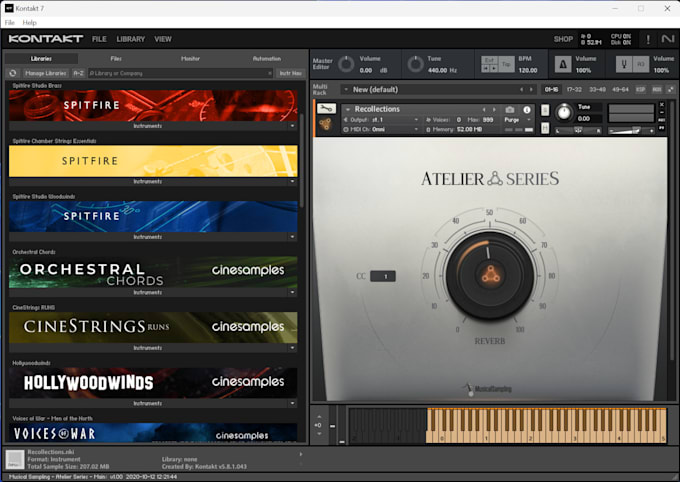Click the PV button on instrument header

pos(662,128)
